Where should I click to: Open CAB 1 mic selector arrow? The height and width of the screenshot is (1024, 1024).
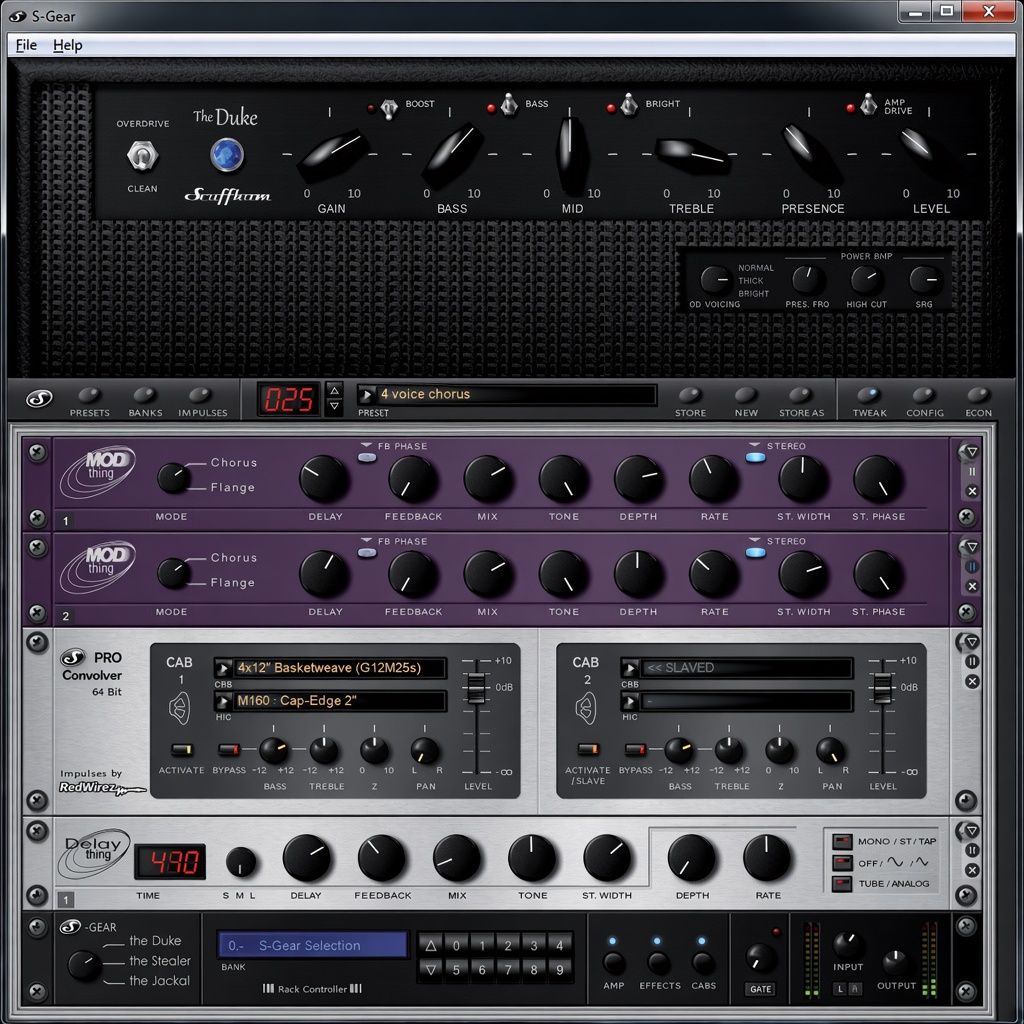[223, 701]
